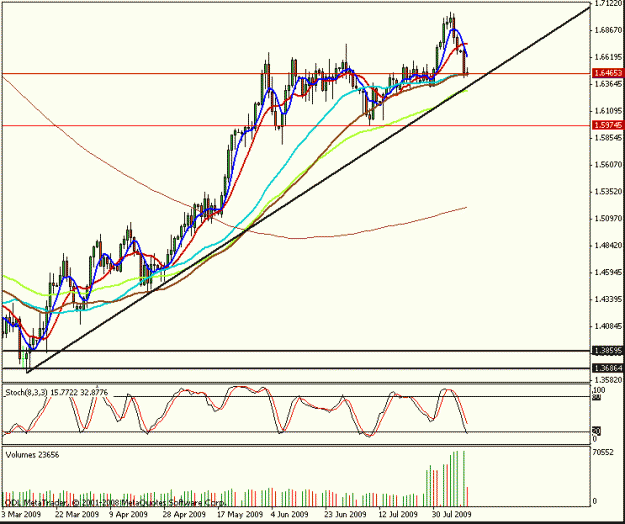Click the 28 Apr 2009 date label
Viewport: 625px width, 524px height.
point(184,514)
